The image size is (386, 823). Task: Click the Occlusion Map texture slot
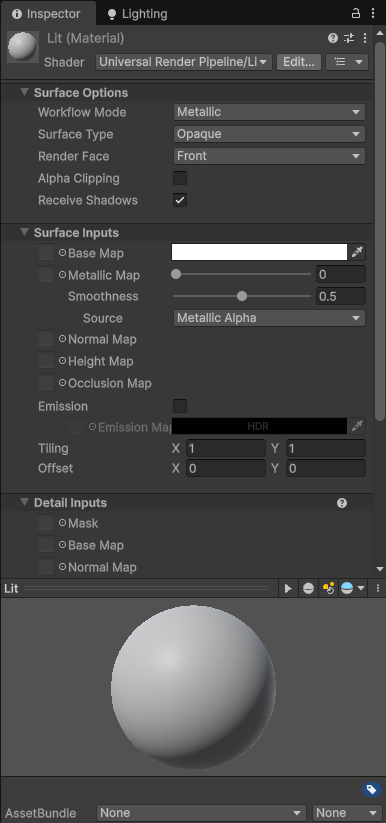46,383
